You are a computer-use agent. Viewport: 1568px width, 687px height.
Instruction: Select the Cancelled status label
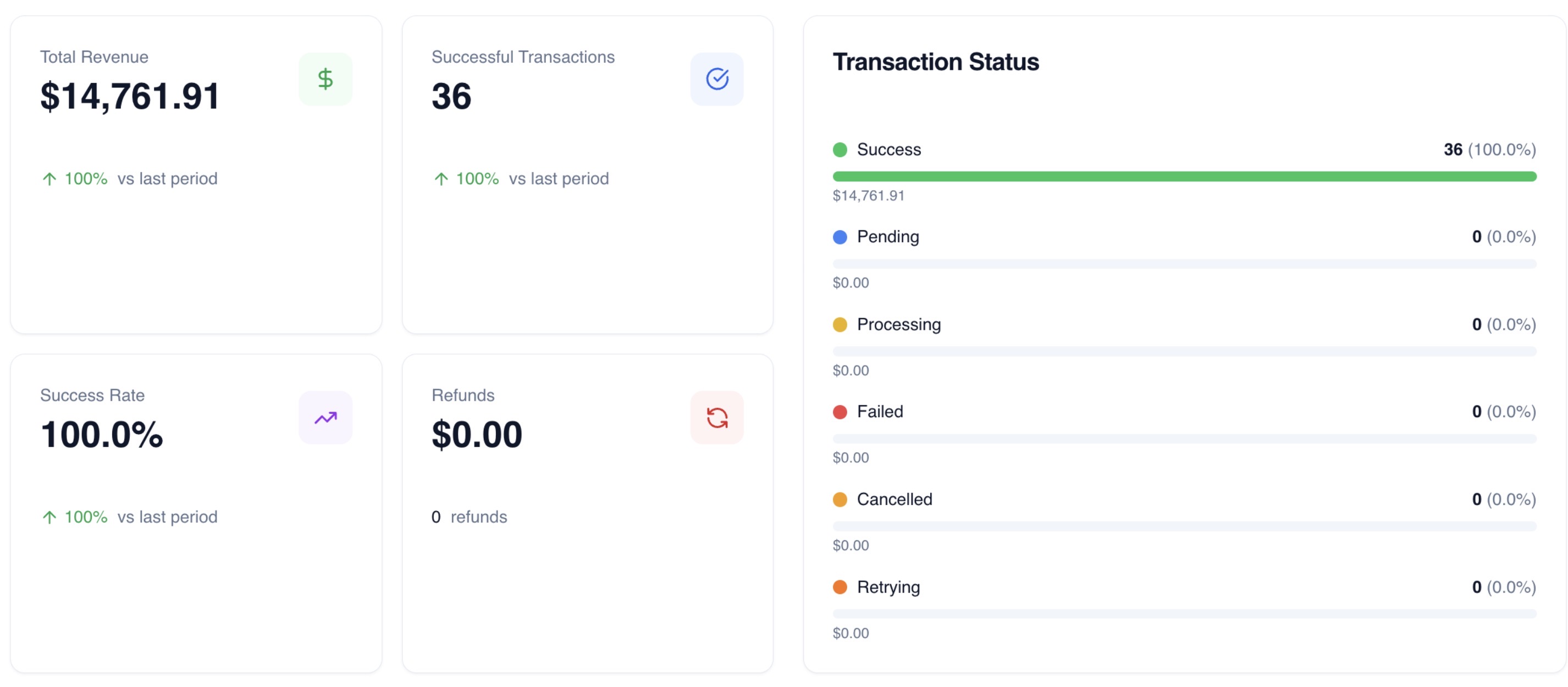(x=894, y=500)
